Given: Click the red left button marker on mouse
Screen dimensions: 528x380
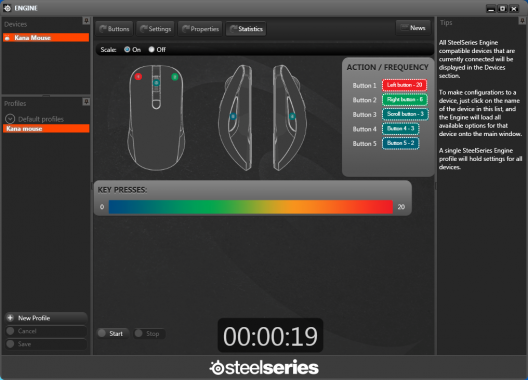Looking at the screenshot, I should (138, 77).
